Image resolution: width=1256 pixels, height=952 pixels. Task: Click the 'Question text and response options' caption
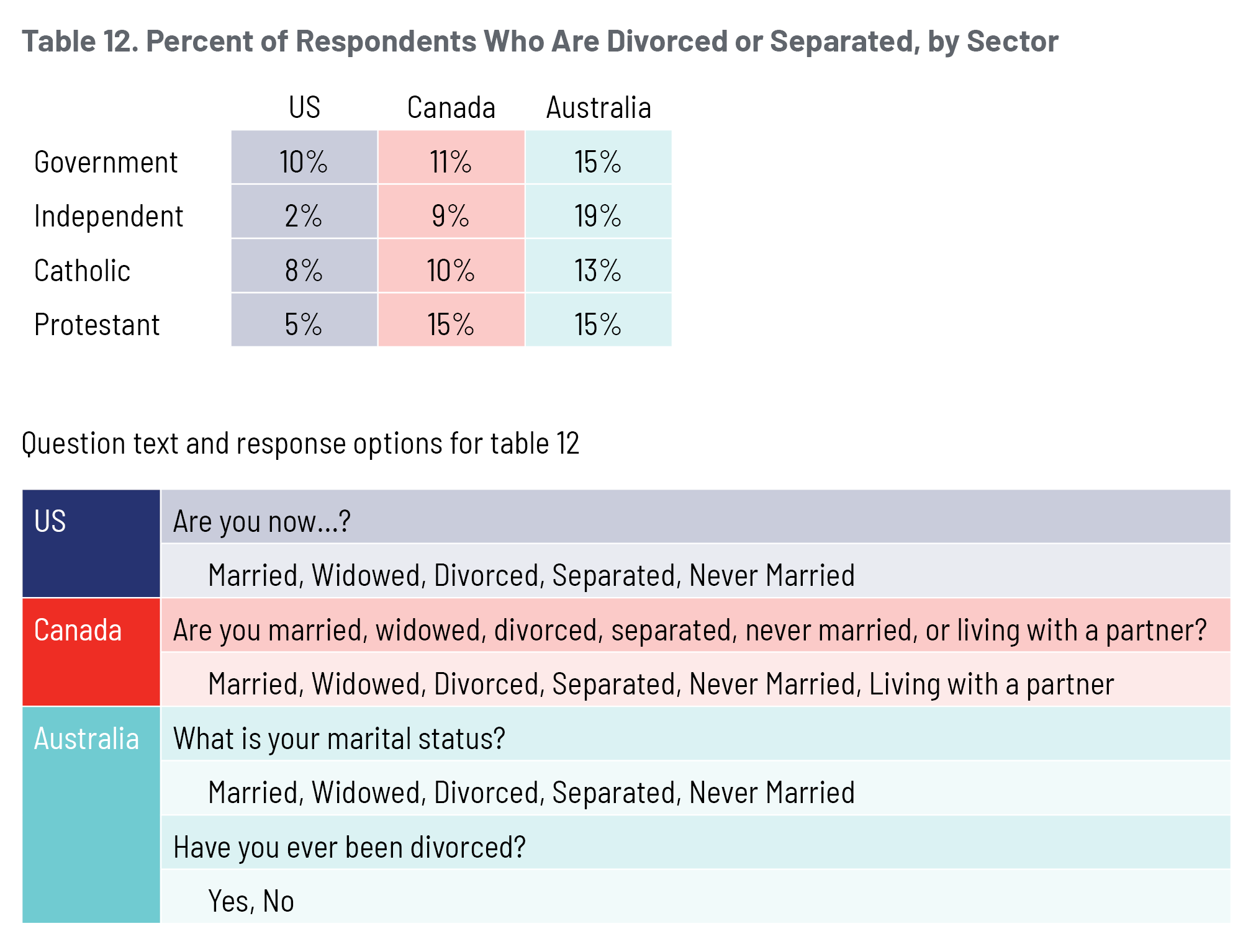click(300, 444)
